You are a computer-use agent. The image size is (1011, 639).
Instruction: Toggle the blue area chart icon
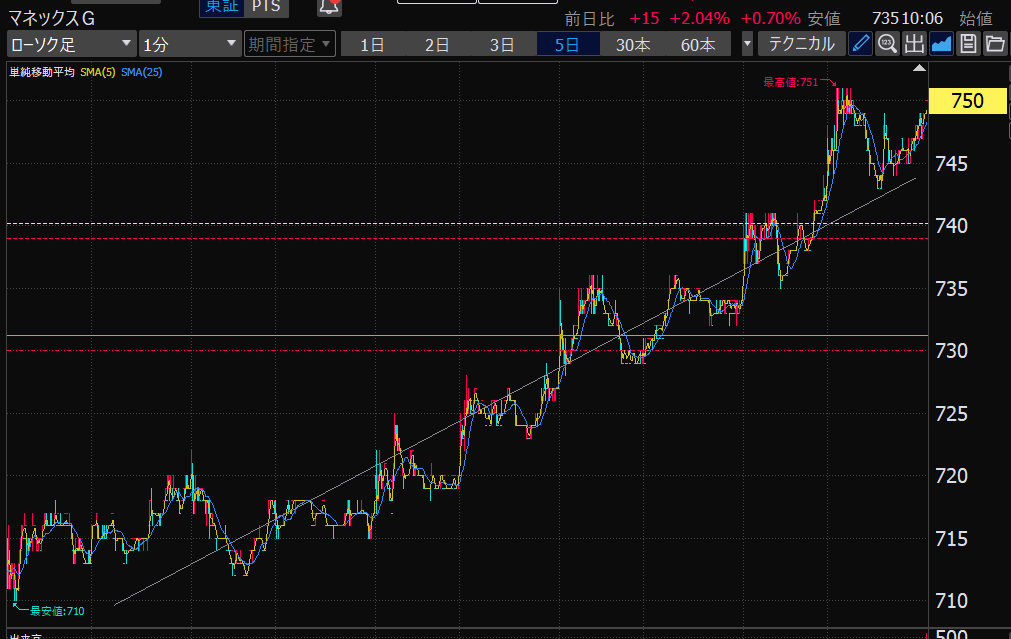pos(941,44)
